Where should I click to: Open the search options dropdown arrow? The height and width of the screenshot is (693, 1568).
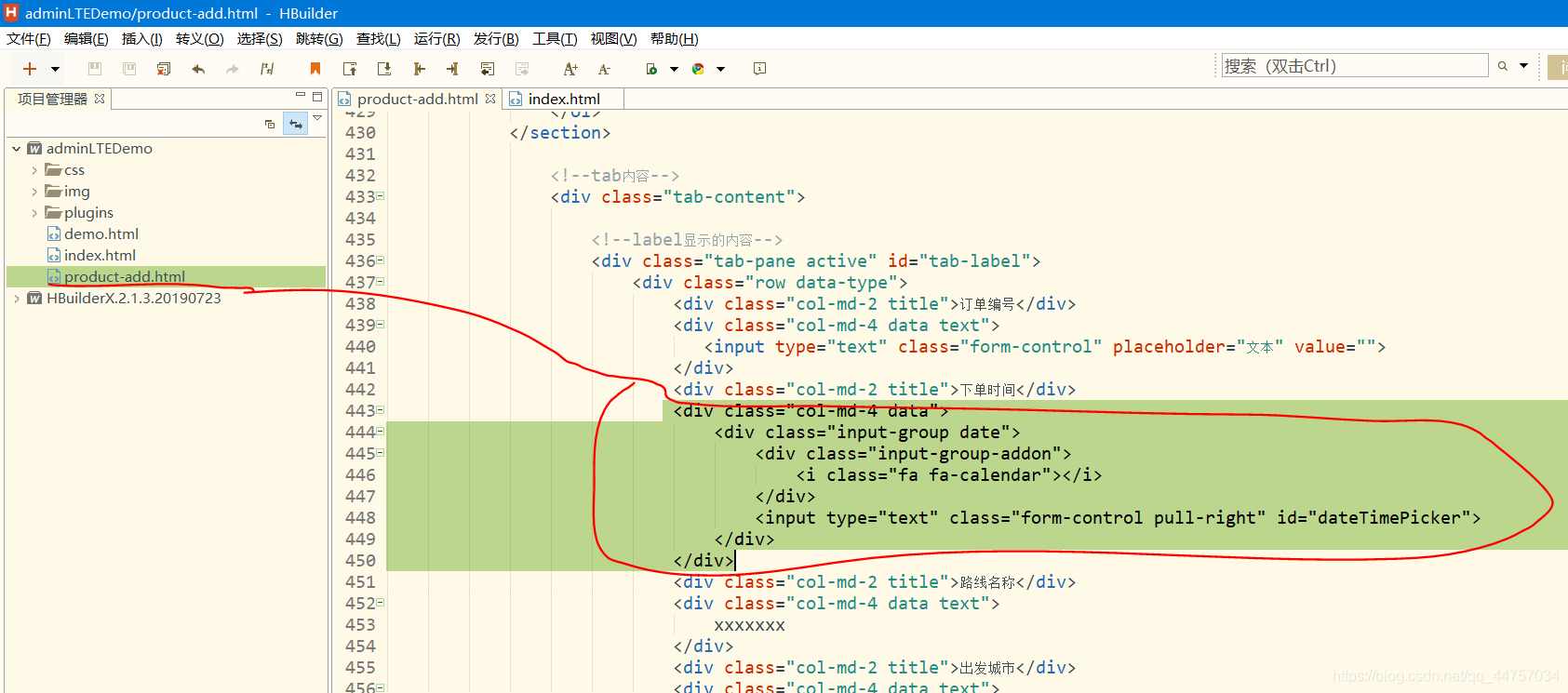click(x=1523, y=66)
